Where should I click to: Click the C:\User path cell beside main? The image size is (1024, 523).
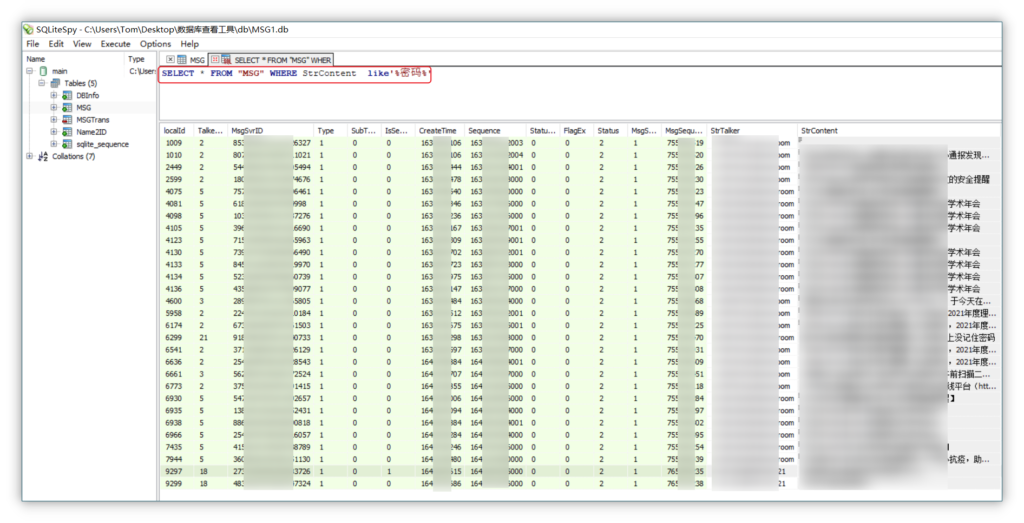pyautogui.click(x=141, y=71)
